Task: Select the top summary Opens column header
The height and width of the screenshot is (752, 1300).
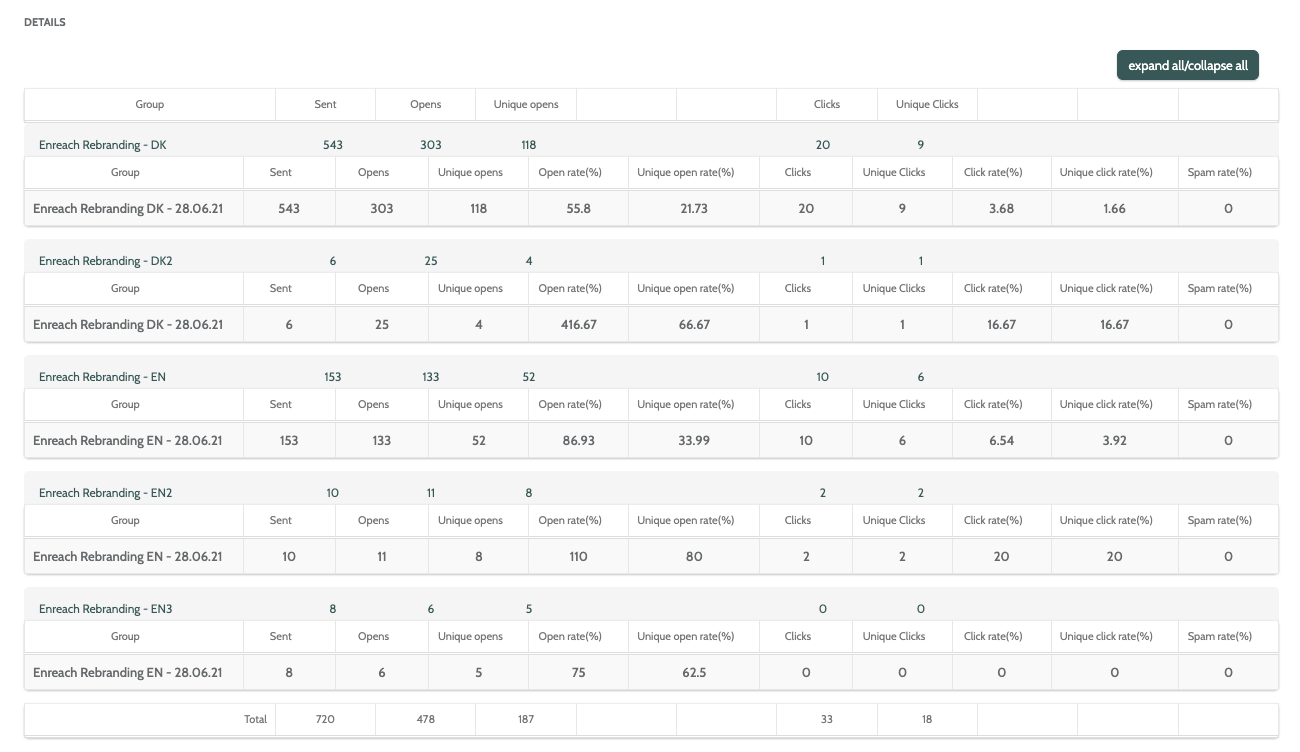Action: 426,104
